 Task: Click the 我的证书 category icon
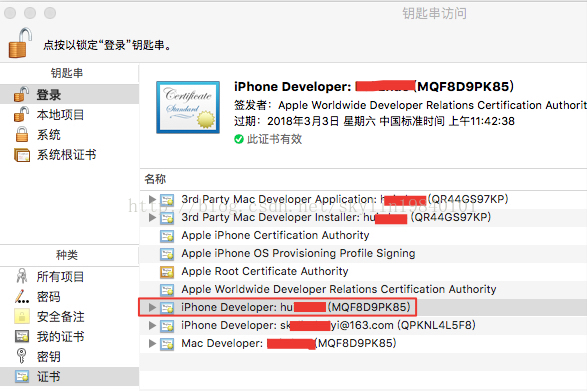click(22, 336)
